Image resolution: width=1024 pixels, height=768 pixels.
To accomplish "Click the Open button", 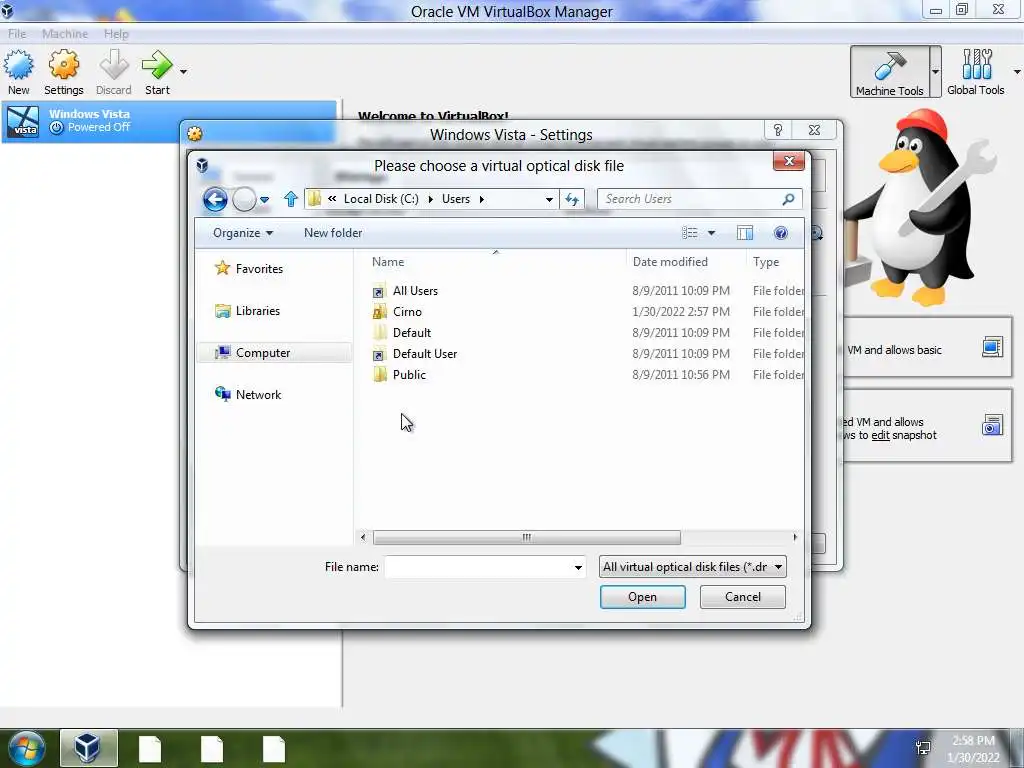I will [643, 597].
